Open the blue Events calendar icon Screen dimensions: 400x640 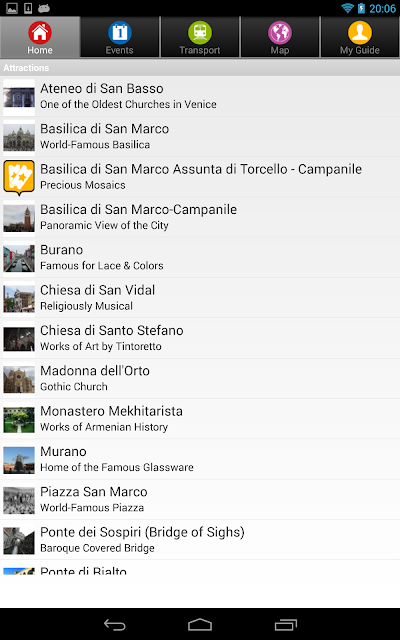(x=120, y=33)
